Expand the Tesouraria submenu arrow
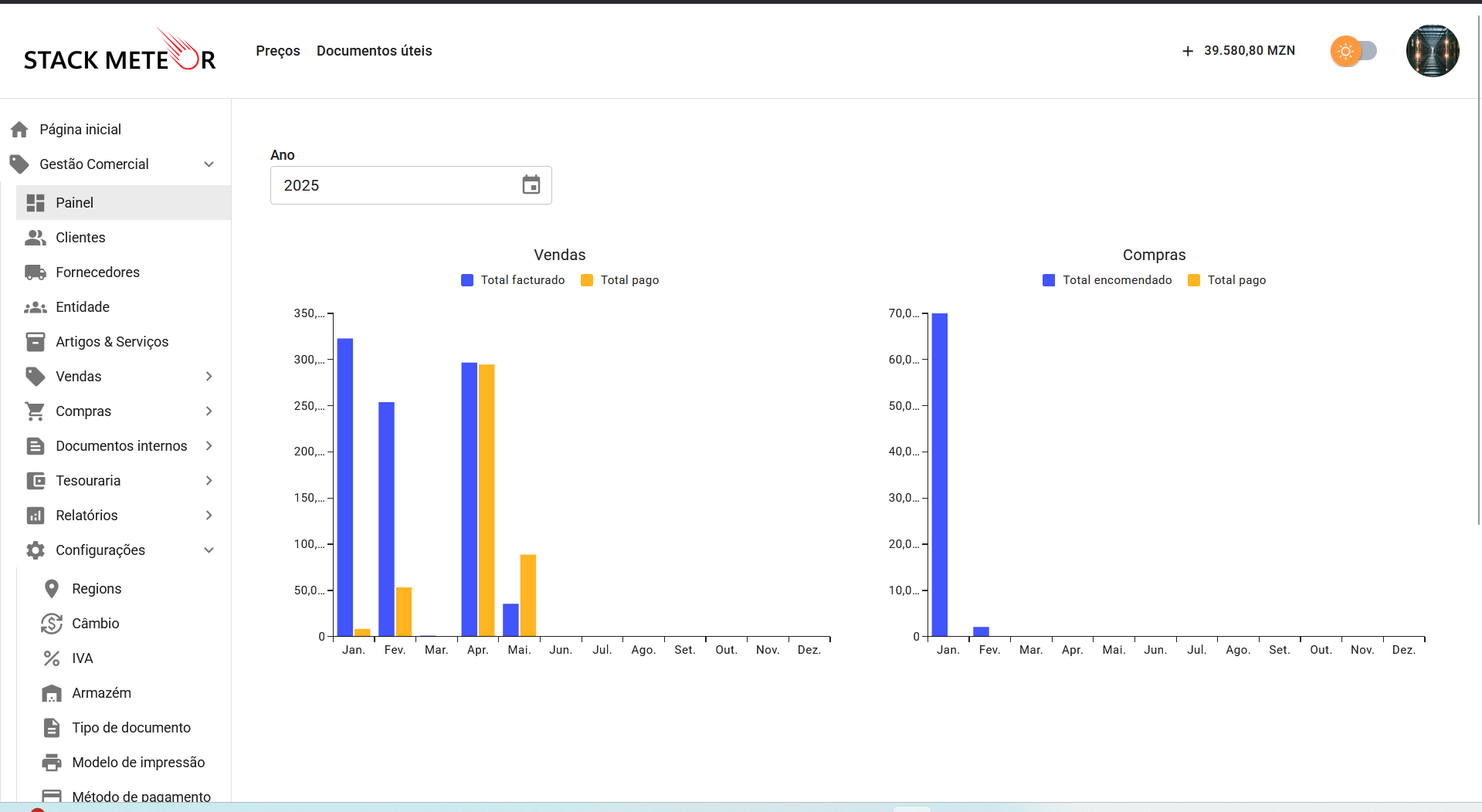The width and height of the screenshot is (1482, 812). coord(209,480)
